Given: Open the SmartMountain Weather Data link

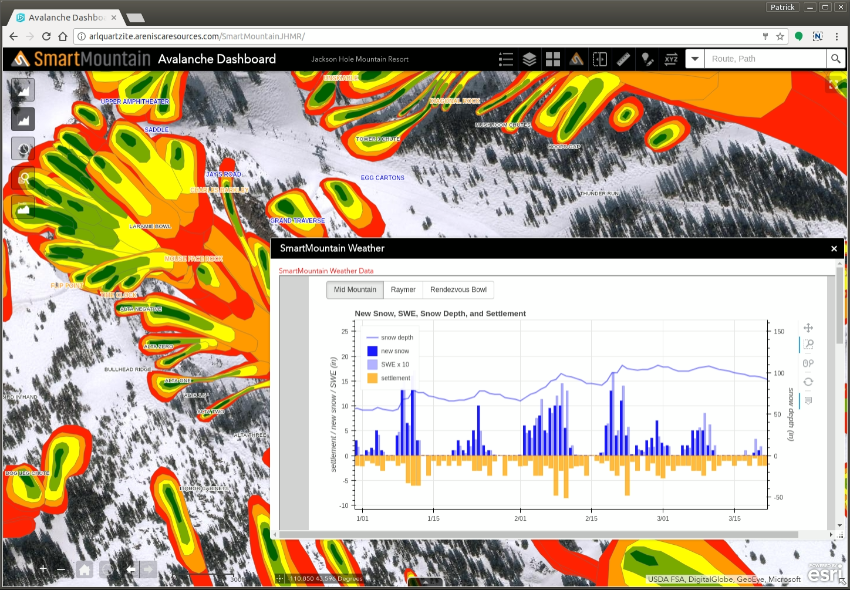Looking at the screenshot, I should point(326,271).
